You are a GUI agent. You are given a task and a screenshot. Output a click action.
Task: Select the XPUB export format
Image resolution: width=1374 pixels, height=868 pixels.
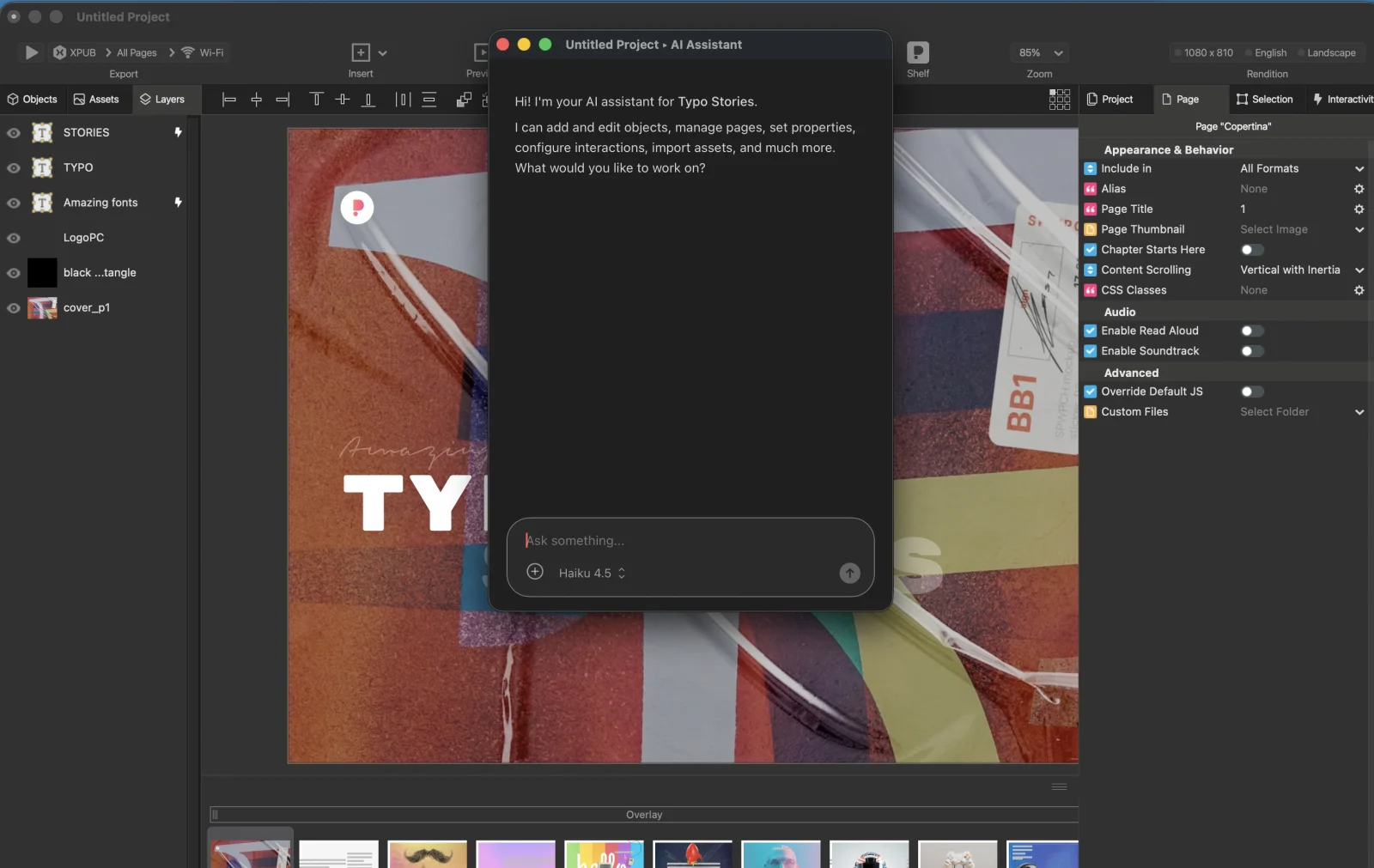75,52
